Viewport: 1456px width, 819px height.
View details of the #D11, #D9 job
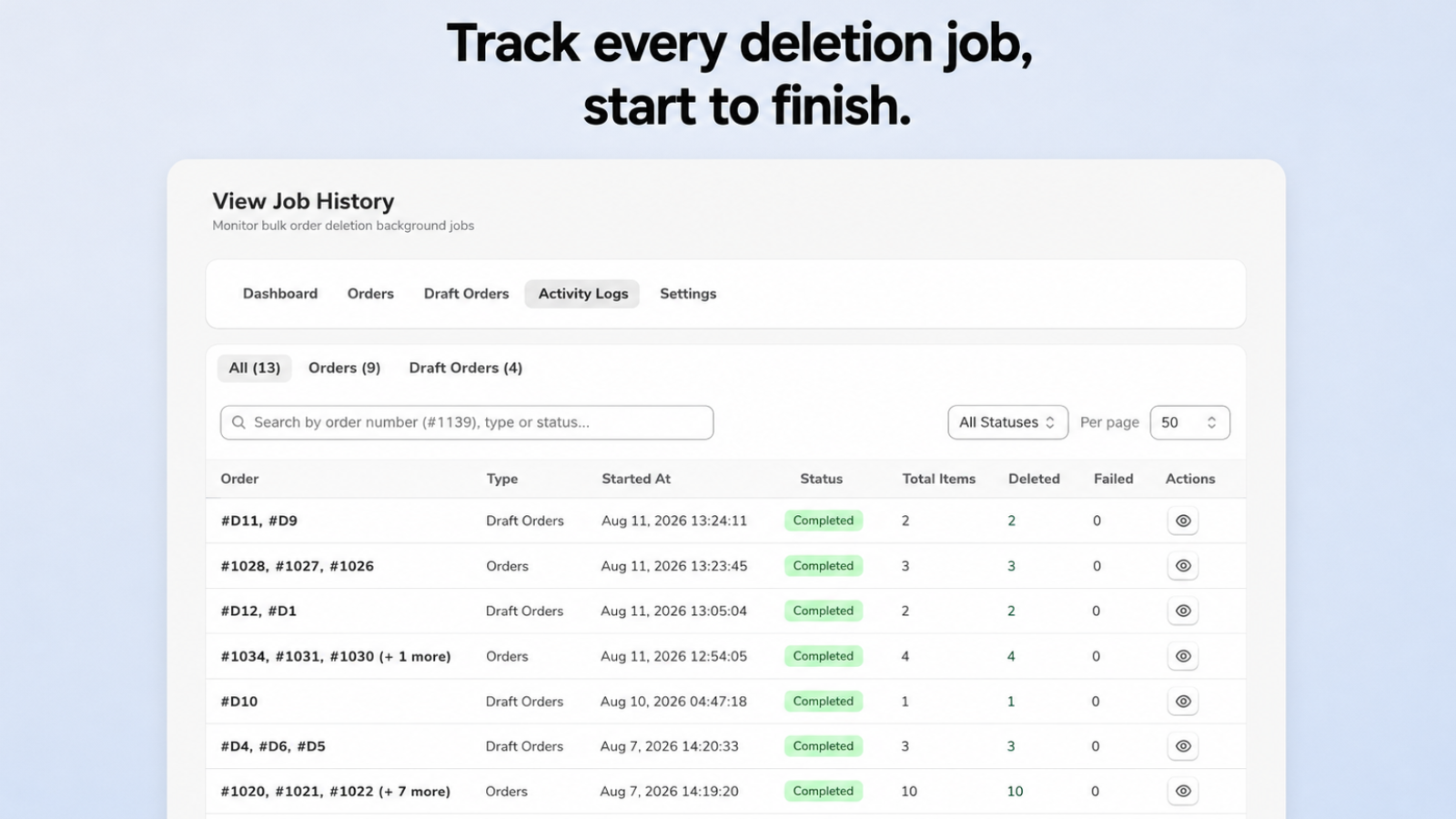[1182, 521]
